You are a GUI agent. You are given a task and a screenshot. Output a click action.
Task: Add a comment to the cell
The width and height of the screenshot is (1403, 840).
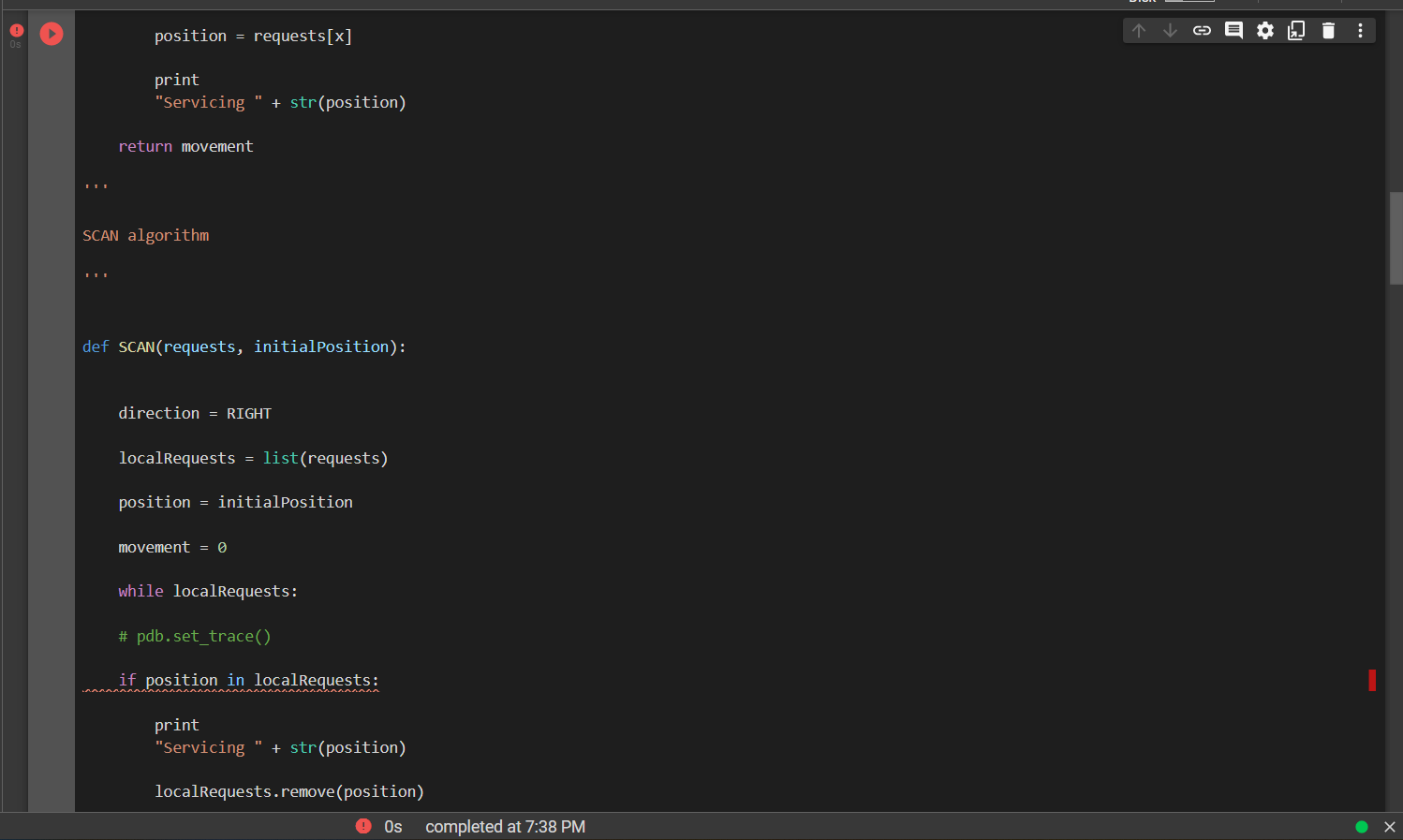click(1233, 30)
